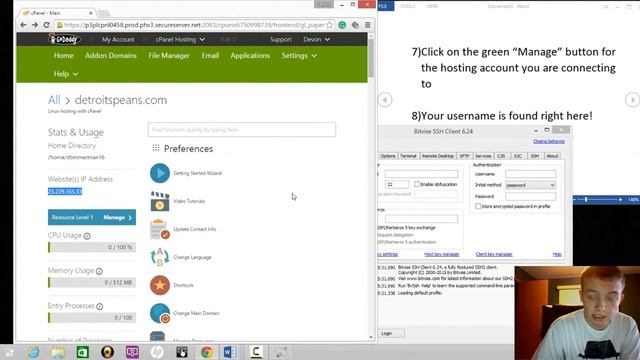Switch to the Terminal tab in Bitvise
Screen dimensions: 640x360
click(x=408, y=156)
